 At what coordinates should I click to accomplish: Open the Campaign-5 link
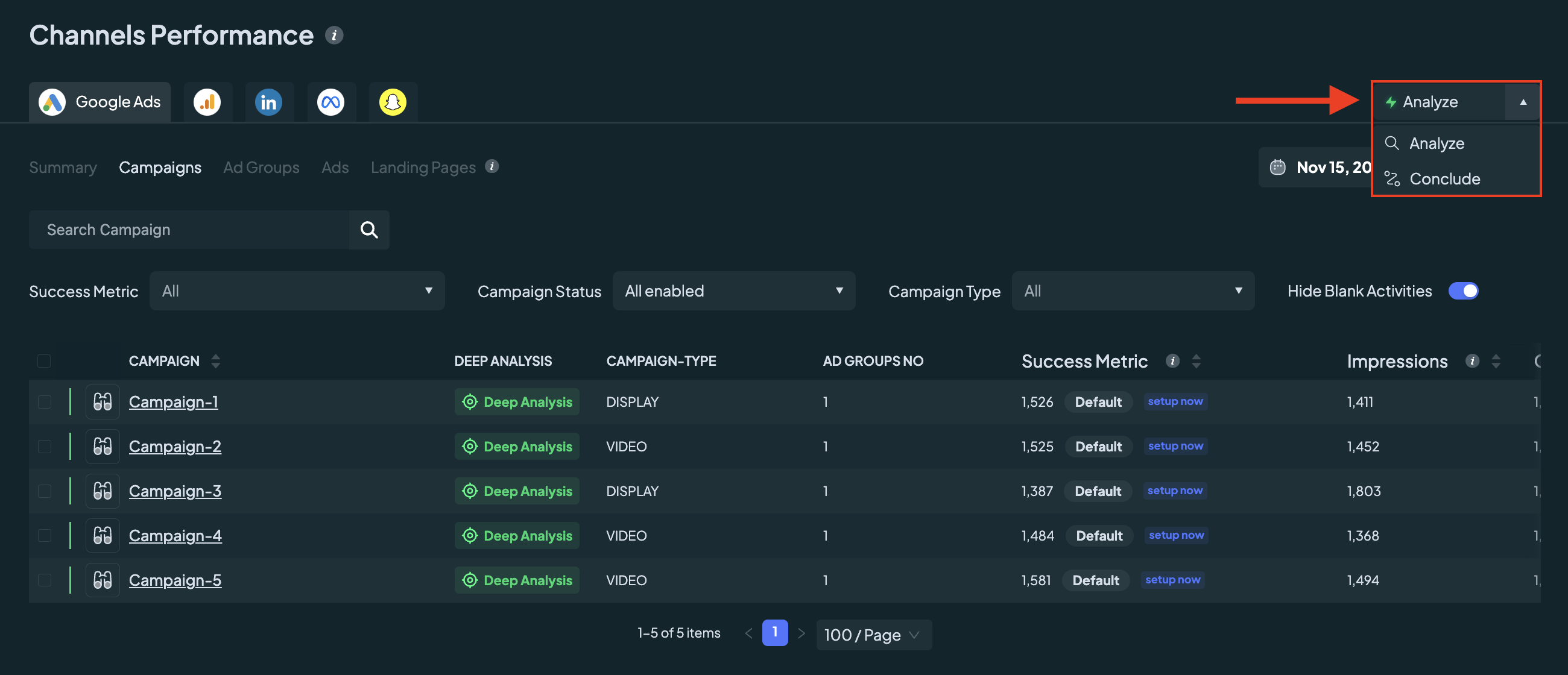click(175, 580)
